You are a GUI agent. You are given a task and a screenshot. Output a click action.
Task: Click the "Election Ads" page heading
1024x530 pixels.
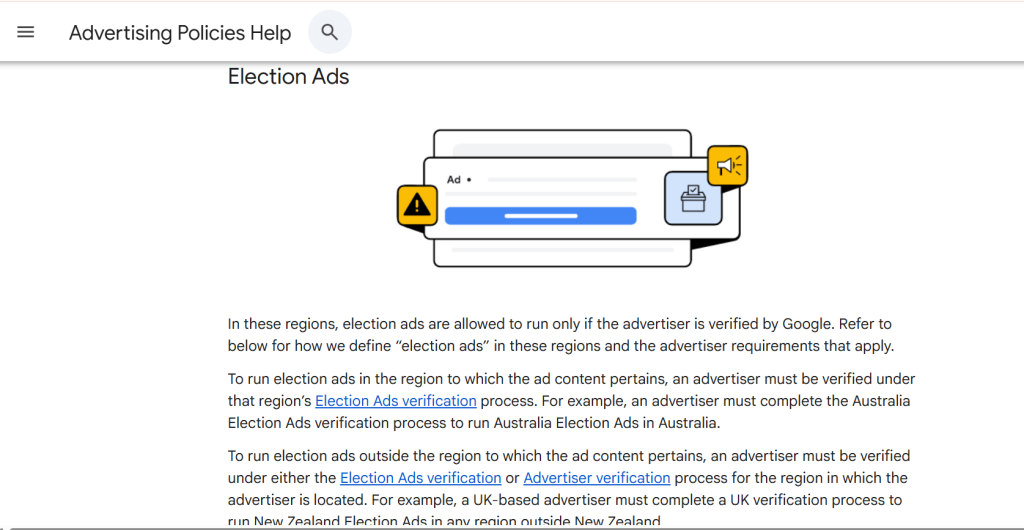pyautogui.click(x=289, y=77)
